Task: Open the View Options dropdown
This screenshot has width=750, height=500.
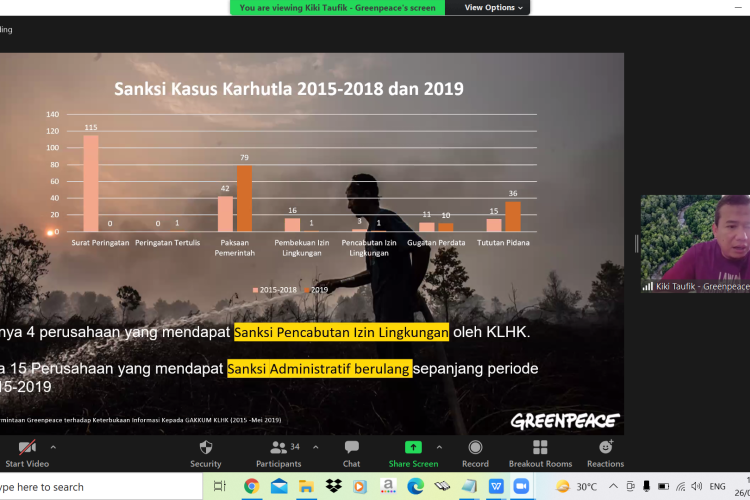Action: [x=493, y=7]
